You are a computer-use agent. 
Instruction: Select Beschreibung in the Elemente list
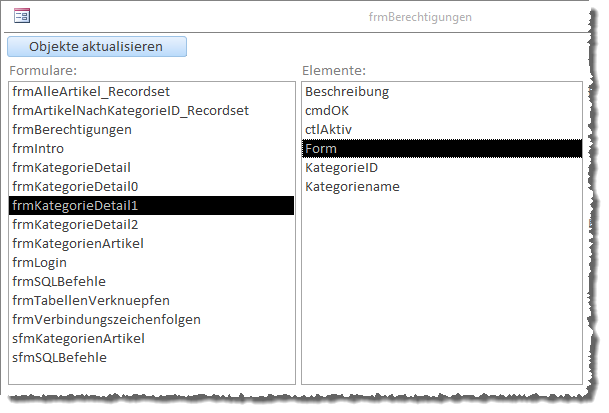click(x=347, y=91)
